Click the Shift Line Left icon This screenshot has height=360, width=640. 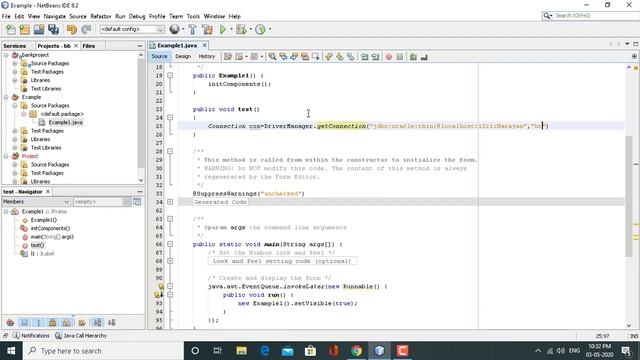pyautogui.click(x=364, y=57)
